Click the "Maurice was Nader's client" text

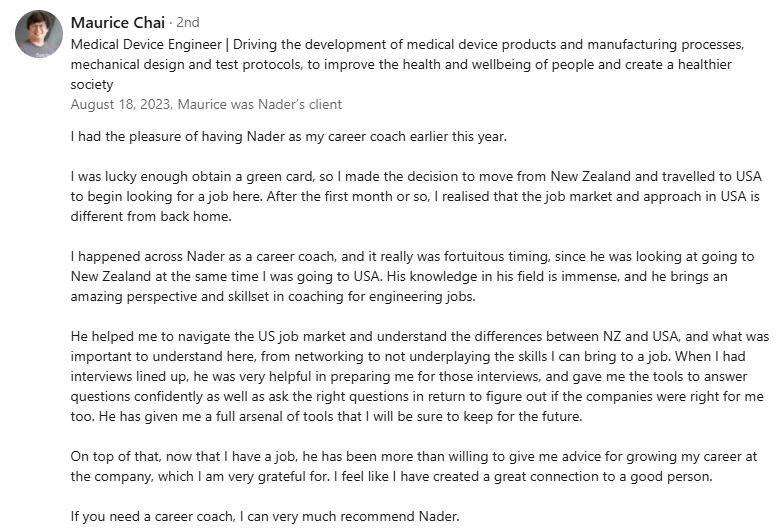coord(263,104)
